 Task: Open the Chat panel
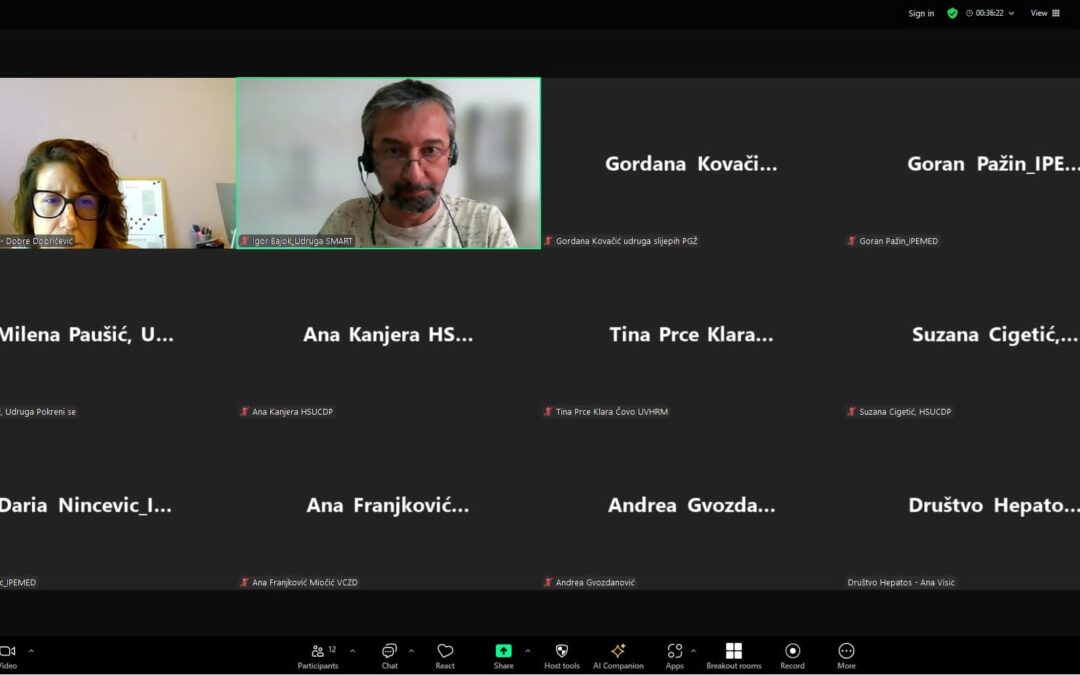click(x=389, y=656)
